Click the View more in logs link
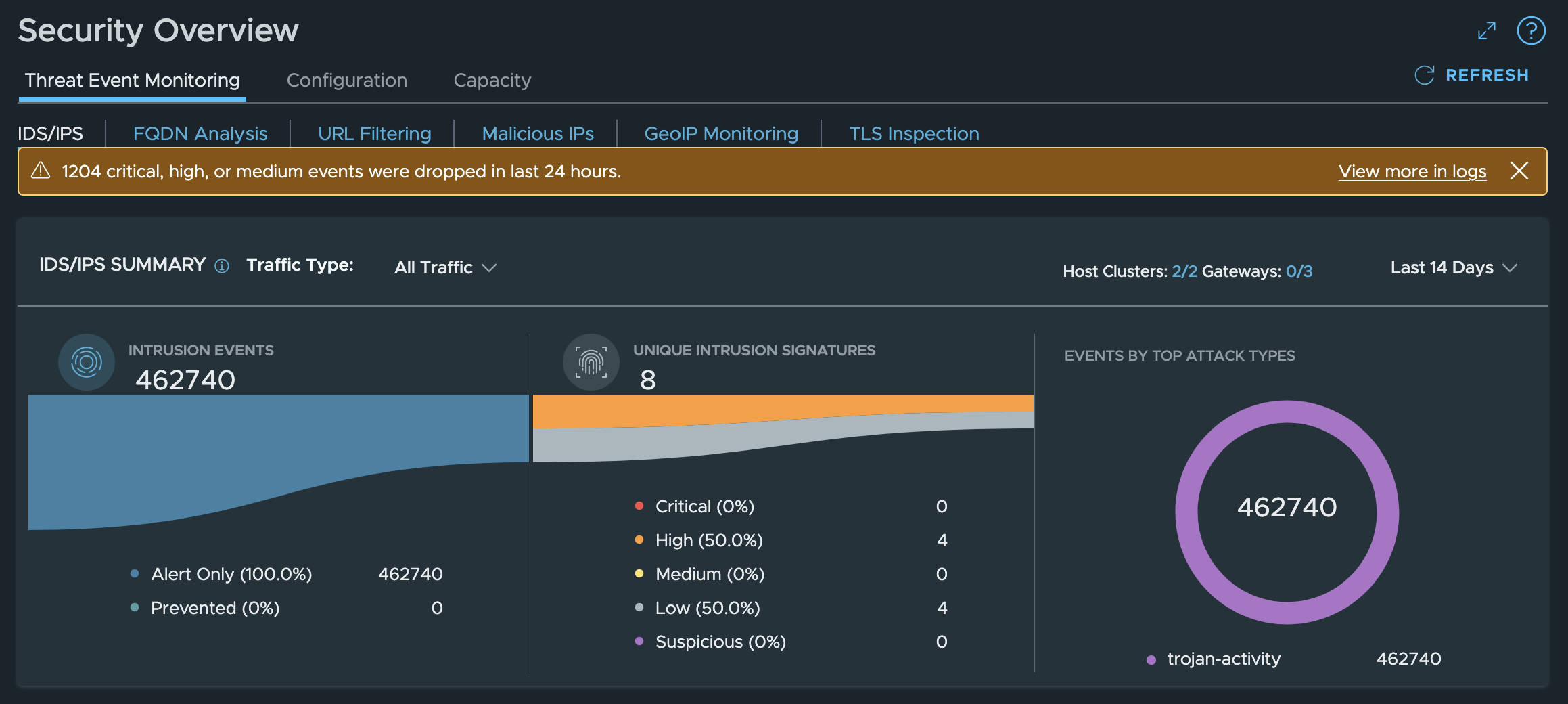Image resolution: width=1568 pixels, height=704 pixels. pos(1412,171)
